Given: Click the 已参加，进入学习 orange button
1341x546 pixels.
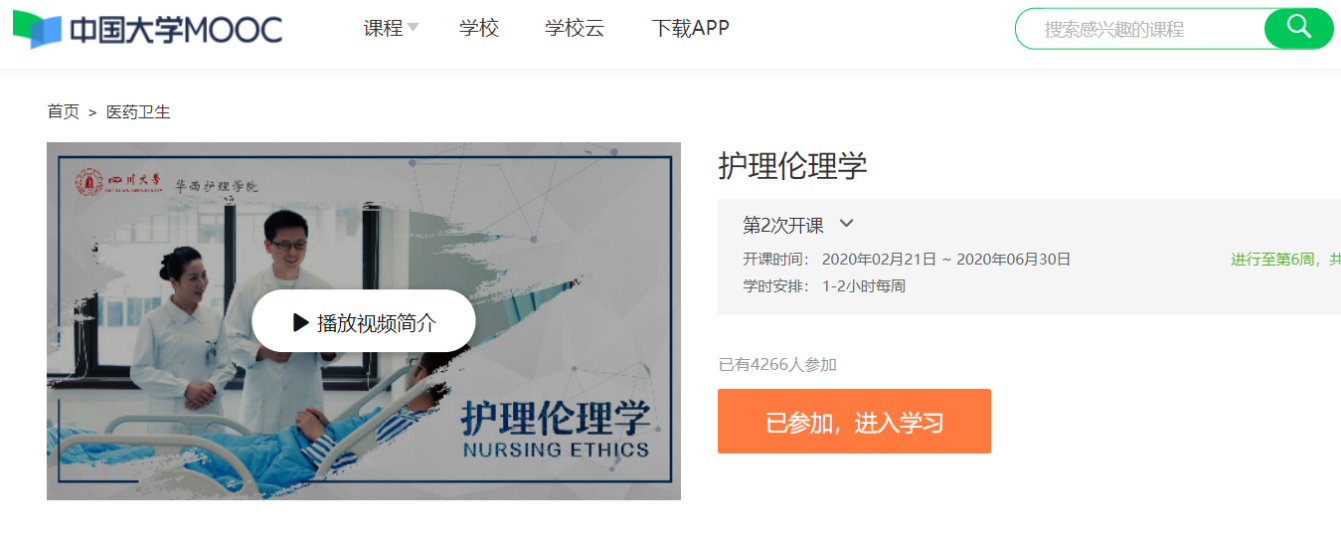Looking at the screenshot, I should [x=854, y=421].
